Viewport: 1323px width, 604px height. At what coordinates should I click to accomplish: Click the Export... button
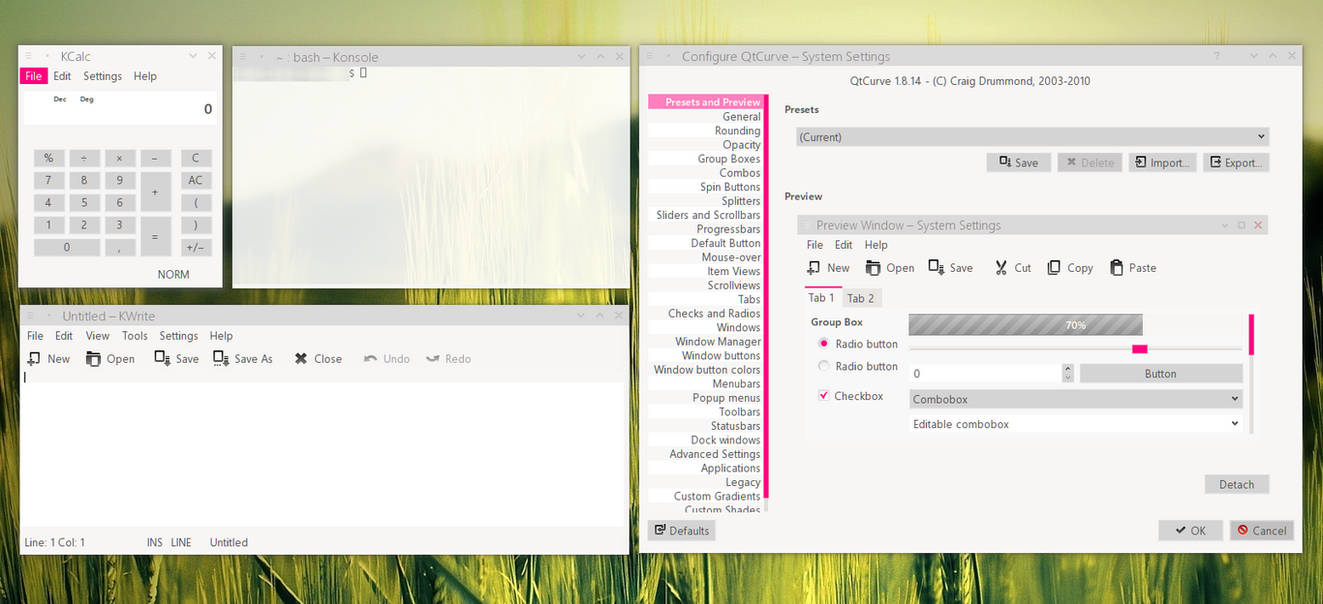1236,162
